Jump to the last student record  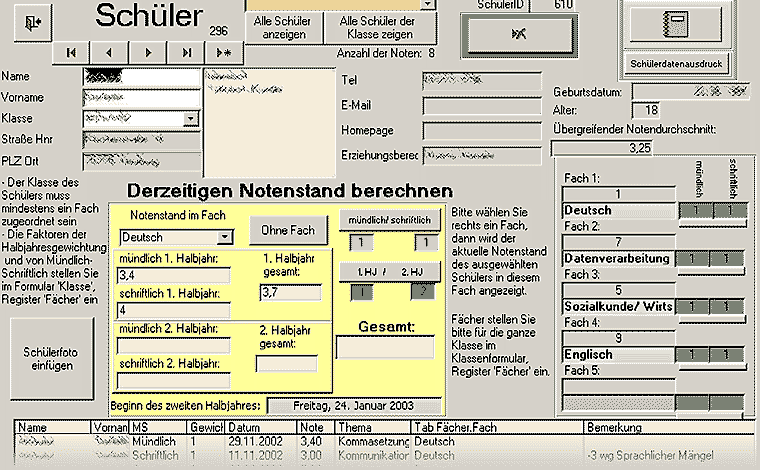187,52
